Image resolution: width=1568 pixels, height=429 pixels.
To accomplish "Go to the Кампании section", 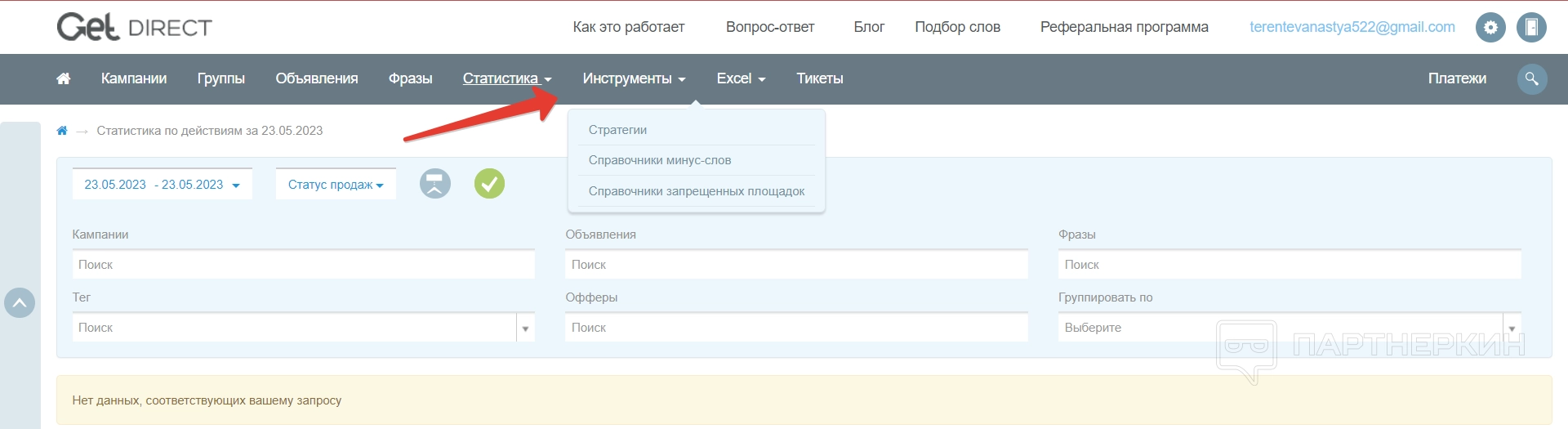I will (x=134, y=78).
